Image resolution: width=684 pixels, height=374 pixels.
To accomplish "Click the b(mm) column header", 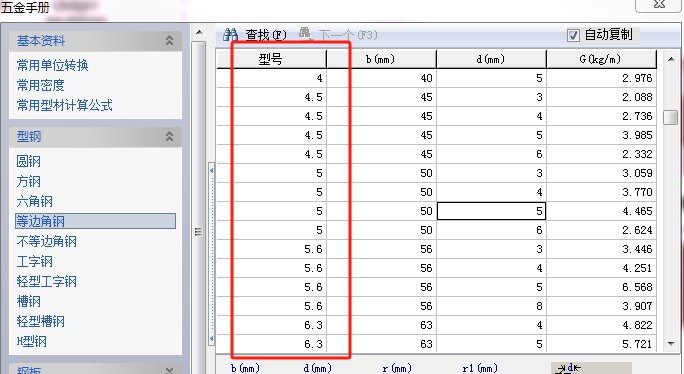I will (x=381, y=59).
